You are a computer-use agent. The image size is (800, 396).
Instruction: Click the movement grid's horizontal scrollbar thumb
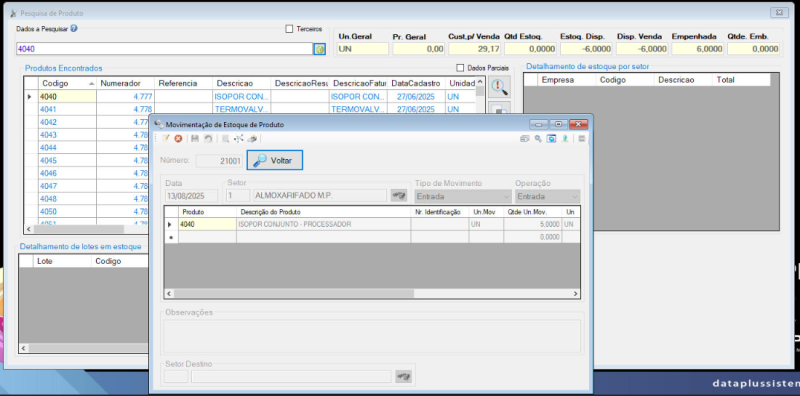pos(294,294)
